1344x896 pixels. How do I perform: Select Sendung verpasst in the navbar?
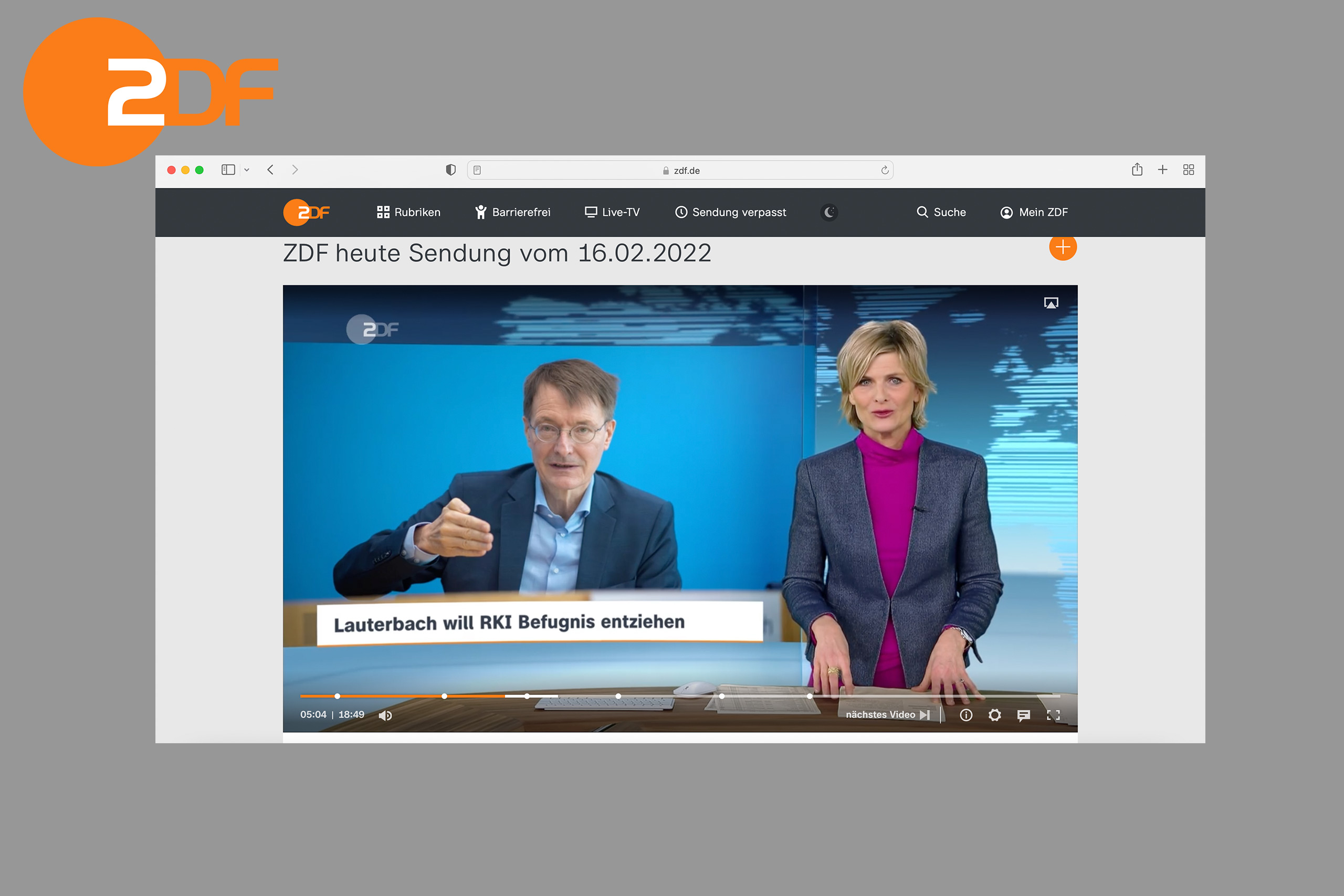point(730,212)
